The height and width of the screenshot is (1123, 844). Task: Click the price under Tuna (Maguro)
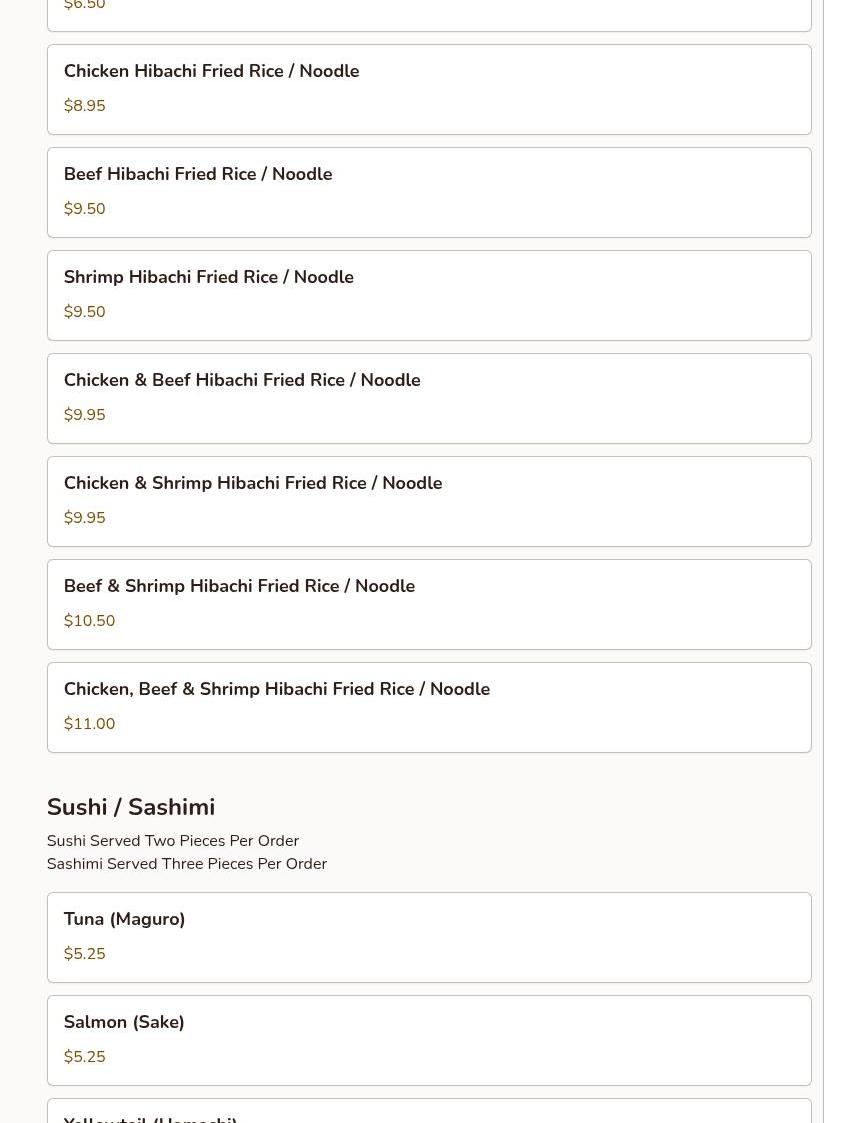(84, 954)
